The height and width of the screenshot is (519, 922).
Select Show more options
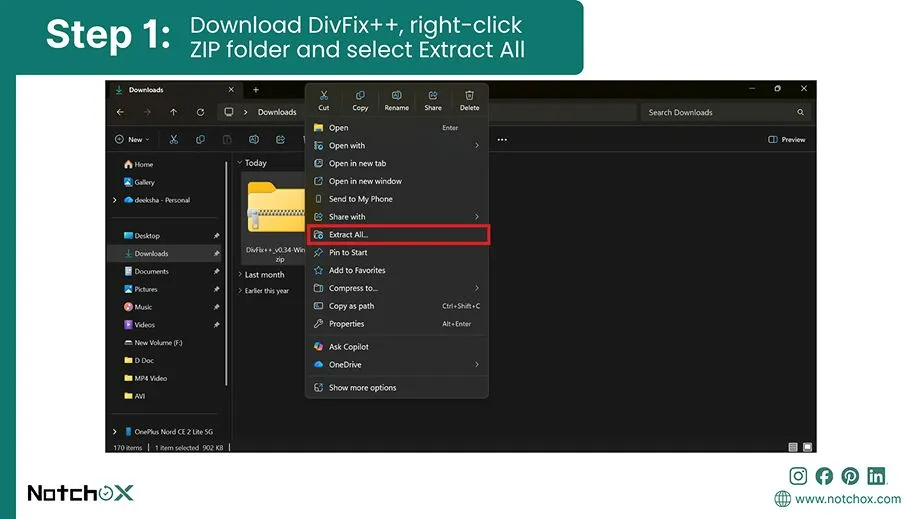click(x=397, y=387)
